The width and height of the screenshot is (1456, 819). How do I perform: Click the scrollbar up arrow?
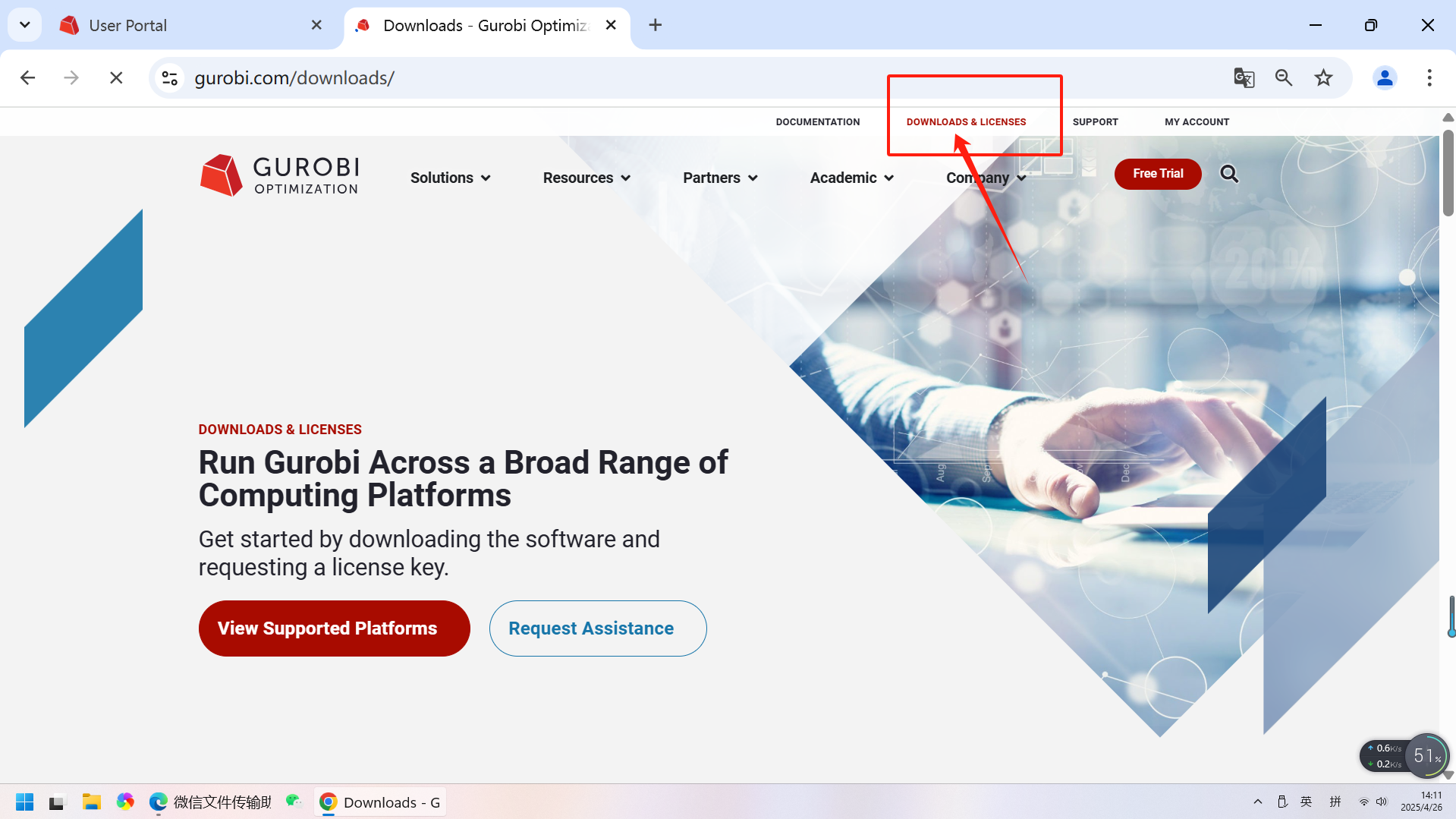(x=1448, y=118)
